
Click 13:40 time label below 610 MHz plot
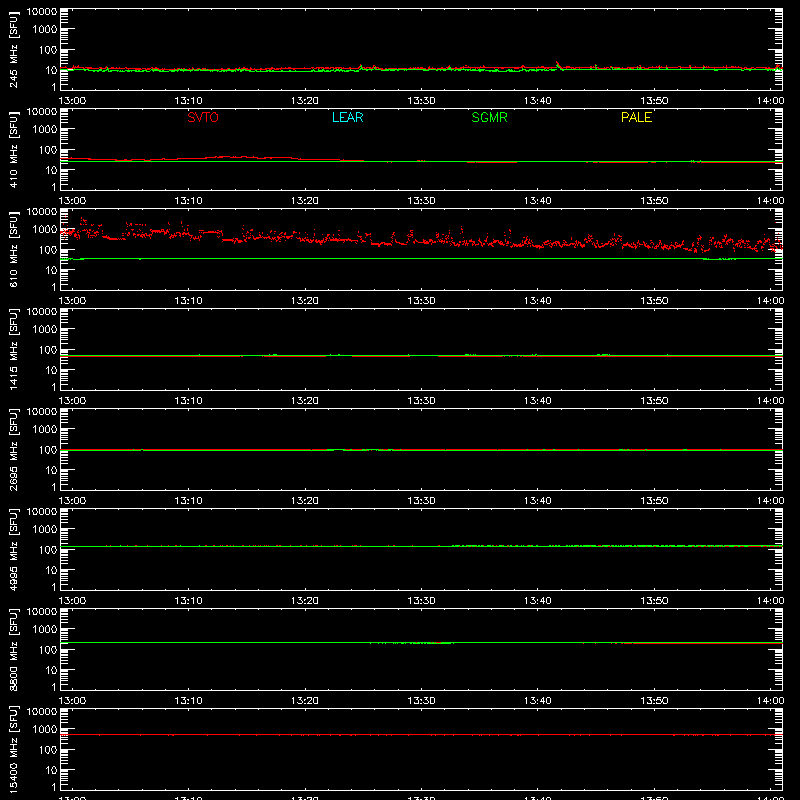click(538, 301)
